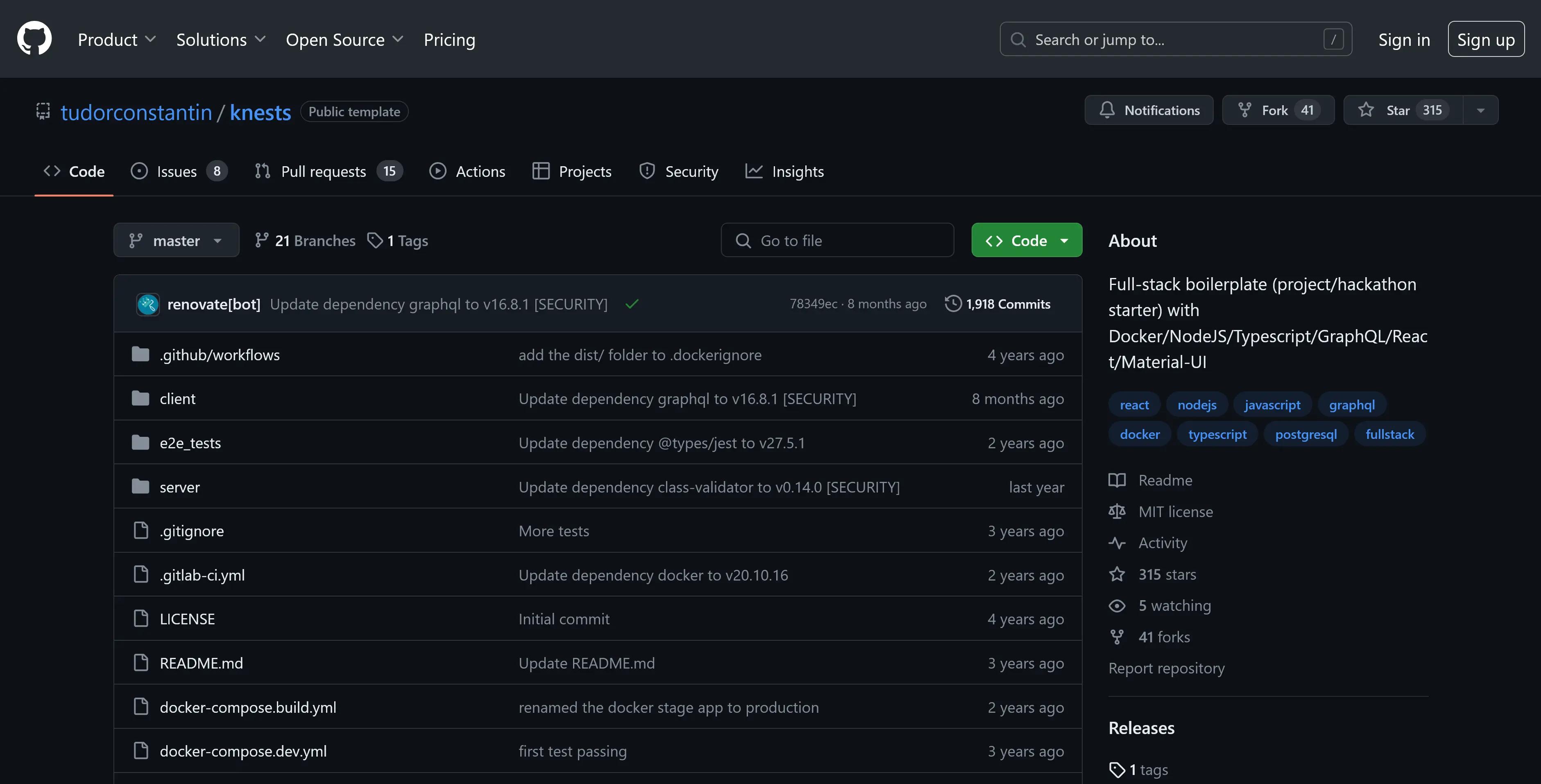1541x784 pixels.
Task: Open the Actions tab
Action: (x=467, y=172)
